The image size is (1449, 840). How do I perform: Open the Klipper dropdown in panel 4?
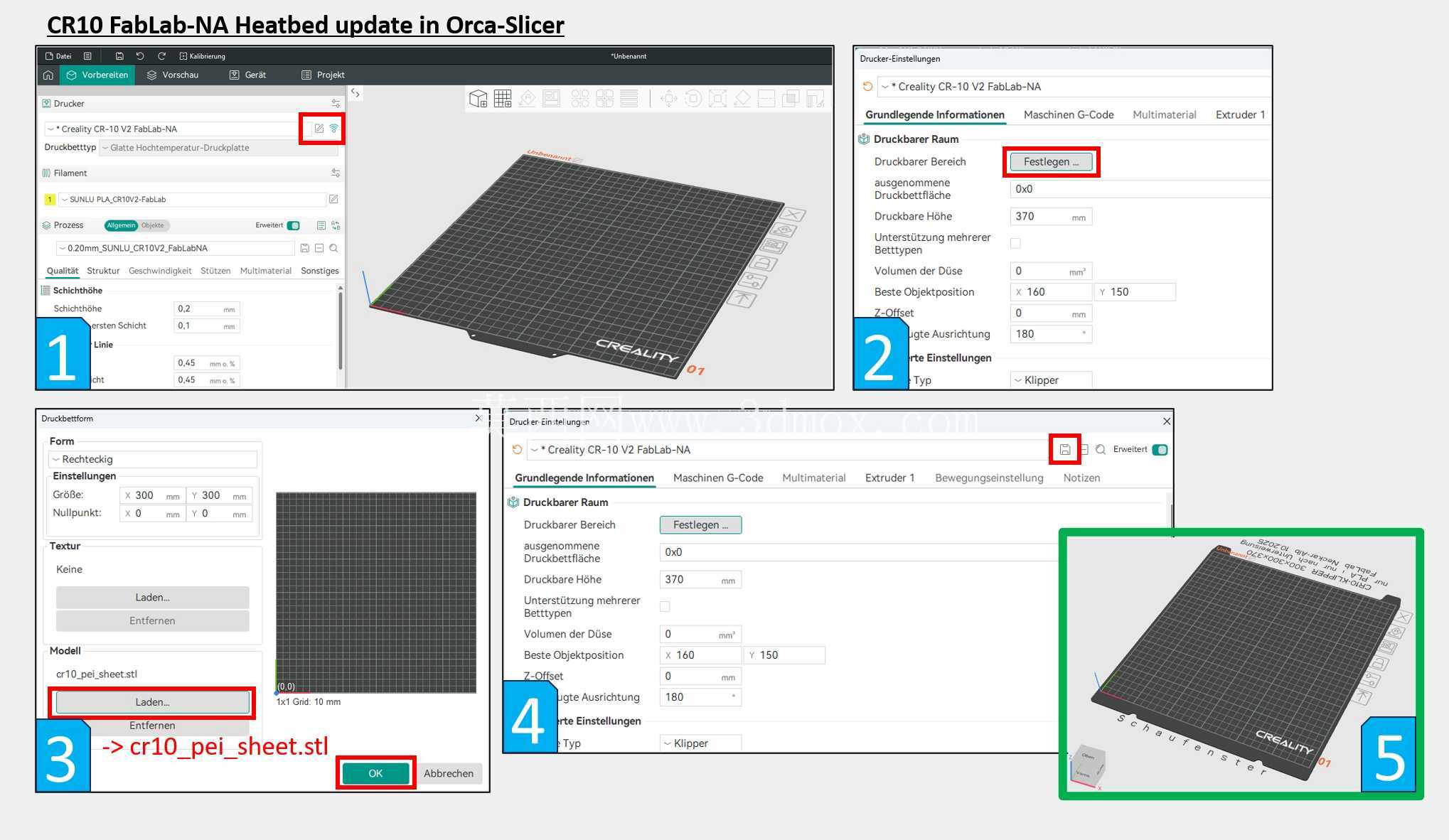point(700,743)
